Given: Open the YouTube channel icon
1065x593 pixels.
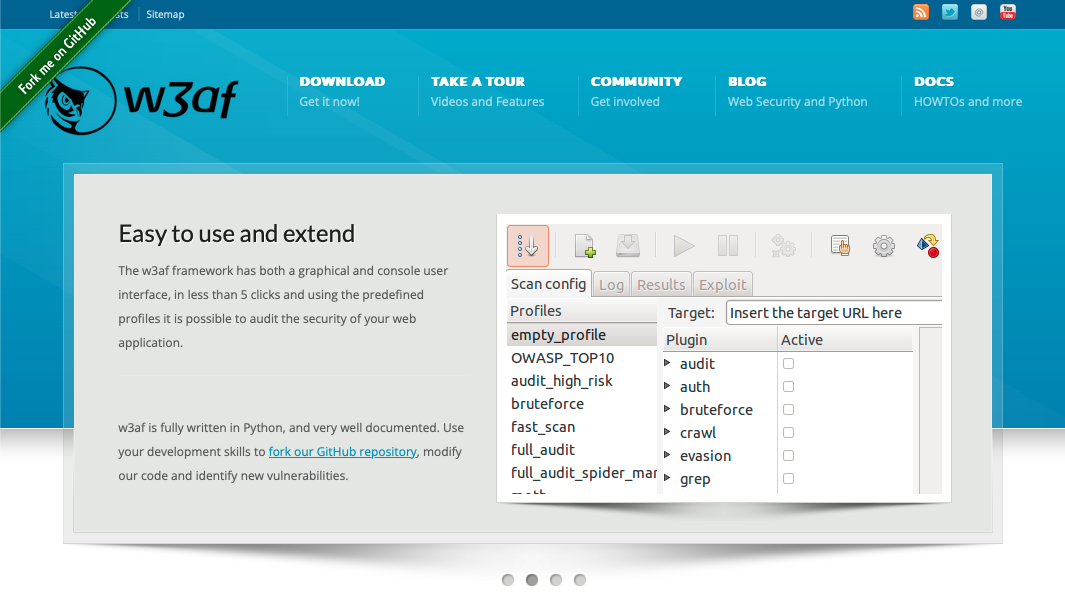Looking at the screenshot, I should point(1008,12).
